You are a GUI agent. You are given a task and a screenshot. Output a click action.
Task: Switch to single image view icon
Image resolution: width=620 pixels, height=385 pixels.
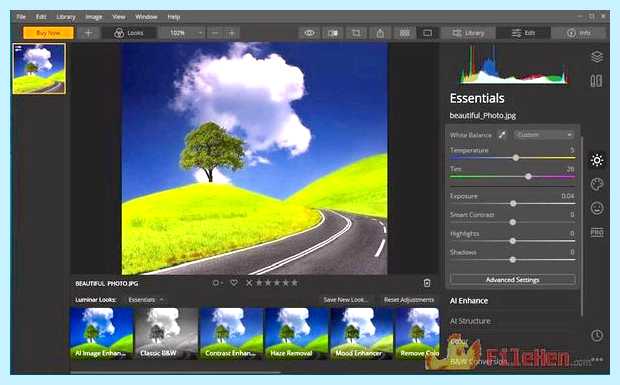click(x=427, y=33)
